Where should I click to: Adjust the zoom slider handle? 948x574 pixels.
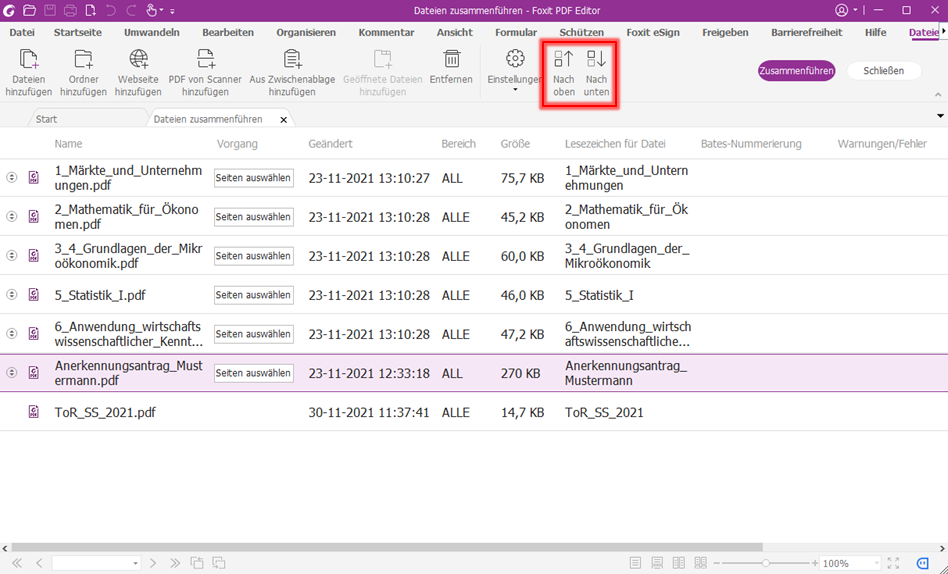pos(765,563)
